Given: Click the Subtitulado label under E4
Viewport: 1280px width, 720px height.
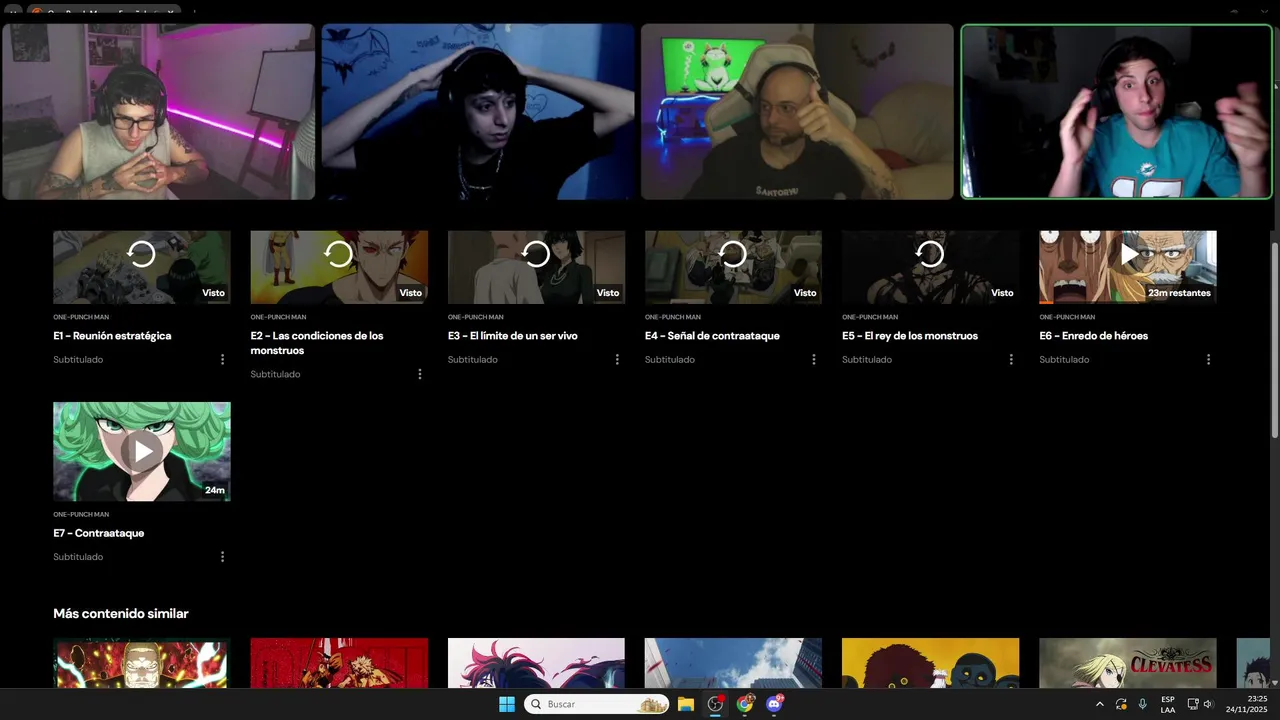Looking at the screenshot, I should pos(670,359).
